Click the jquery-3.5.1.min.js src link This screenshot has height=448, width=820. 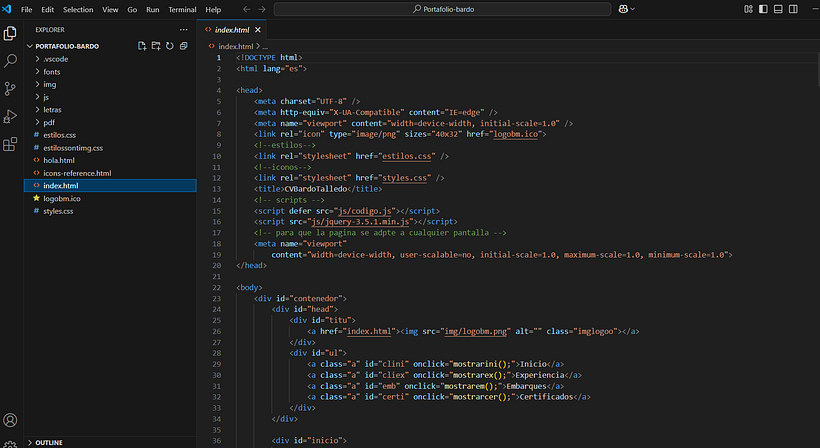360,222
